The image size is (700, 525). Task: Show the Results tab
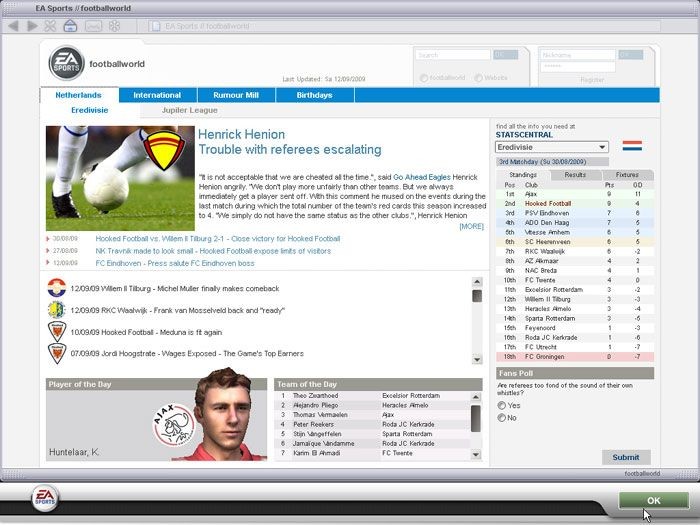(575, 175)
